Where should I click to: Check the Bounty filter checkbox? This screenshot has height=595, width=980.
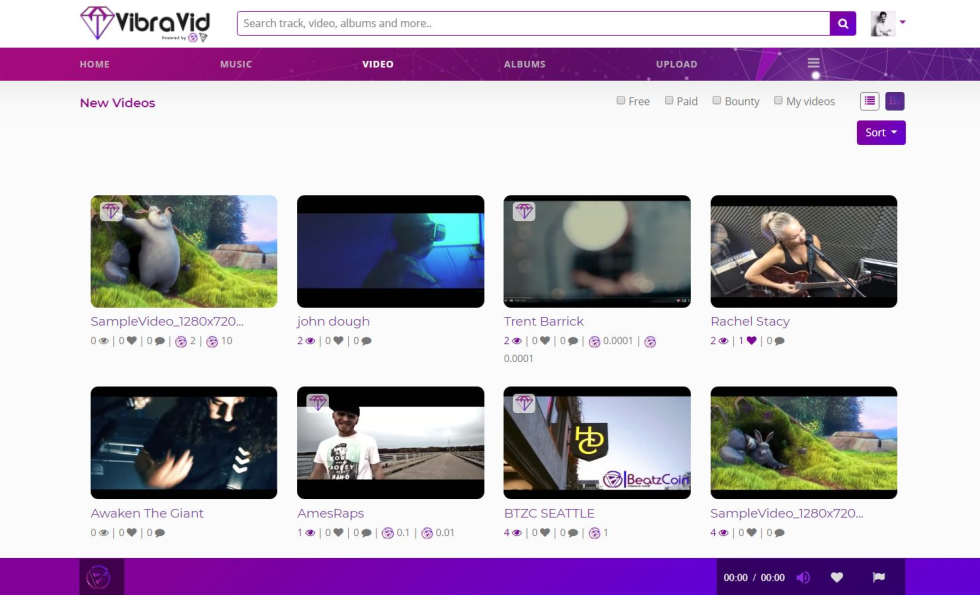(x=716, y=100)
